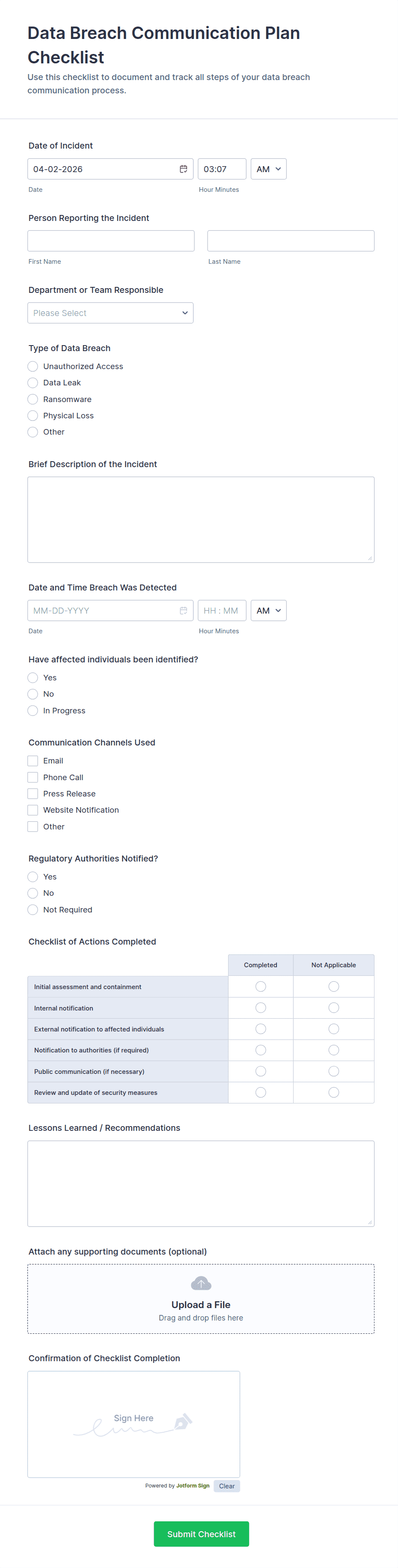
Task: Check the Website Notification checkbox
Action: point(33,810)
